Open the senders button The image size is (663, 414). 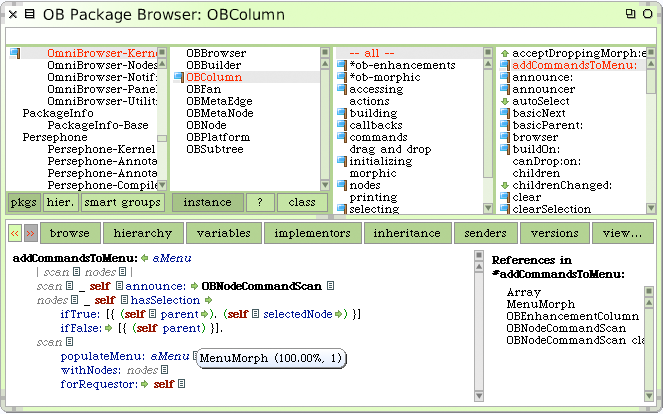point(485,233)
